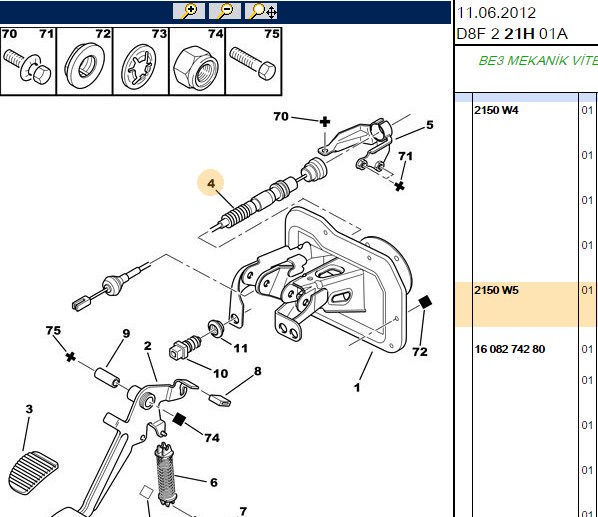This screenshot has height=517, width=598.
Task: Click the zoom out magnifier icon
Action: point(225,11)
